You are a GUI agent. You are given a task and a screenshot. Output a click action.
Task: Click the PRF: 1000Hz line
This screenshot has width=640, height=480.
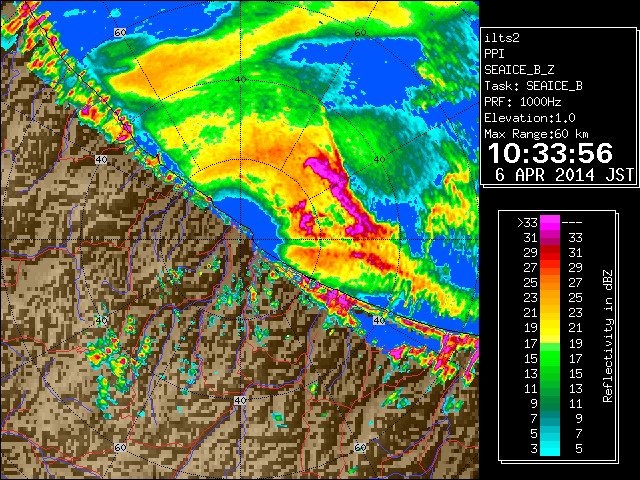coord(523,102)
